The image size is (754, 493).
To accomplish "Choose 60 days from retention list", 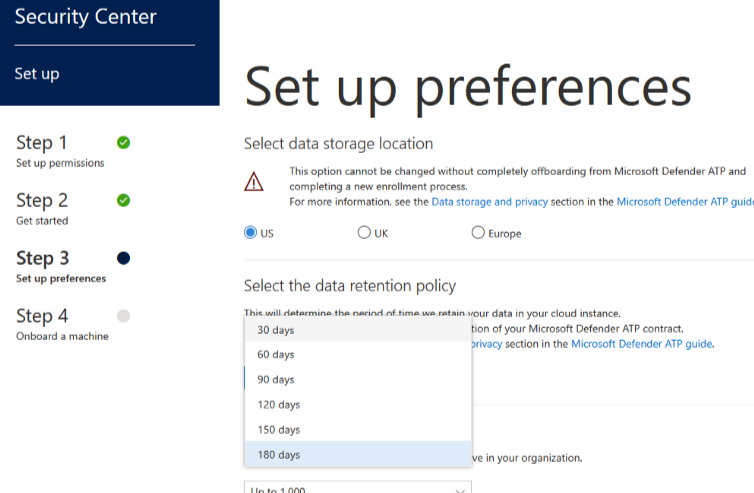I will pyautogui.click(x=358, y=354).
